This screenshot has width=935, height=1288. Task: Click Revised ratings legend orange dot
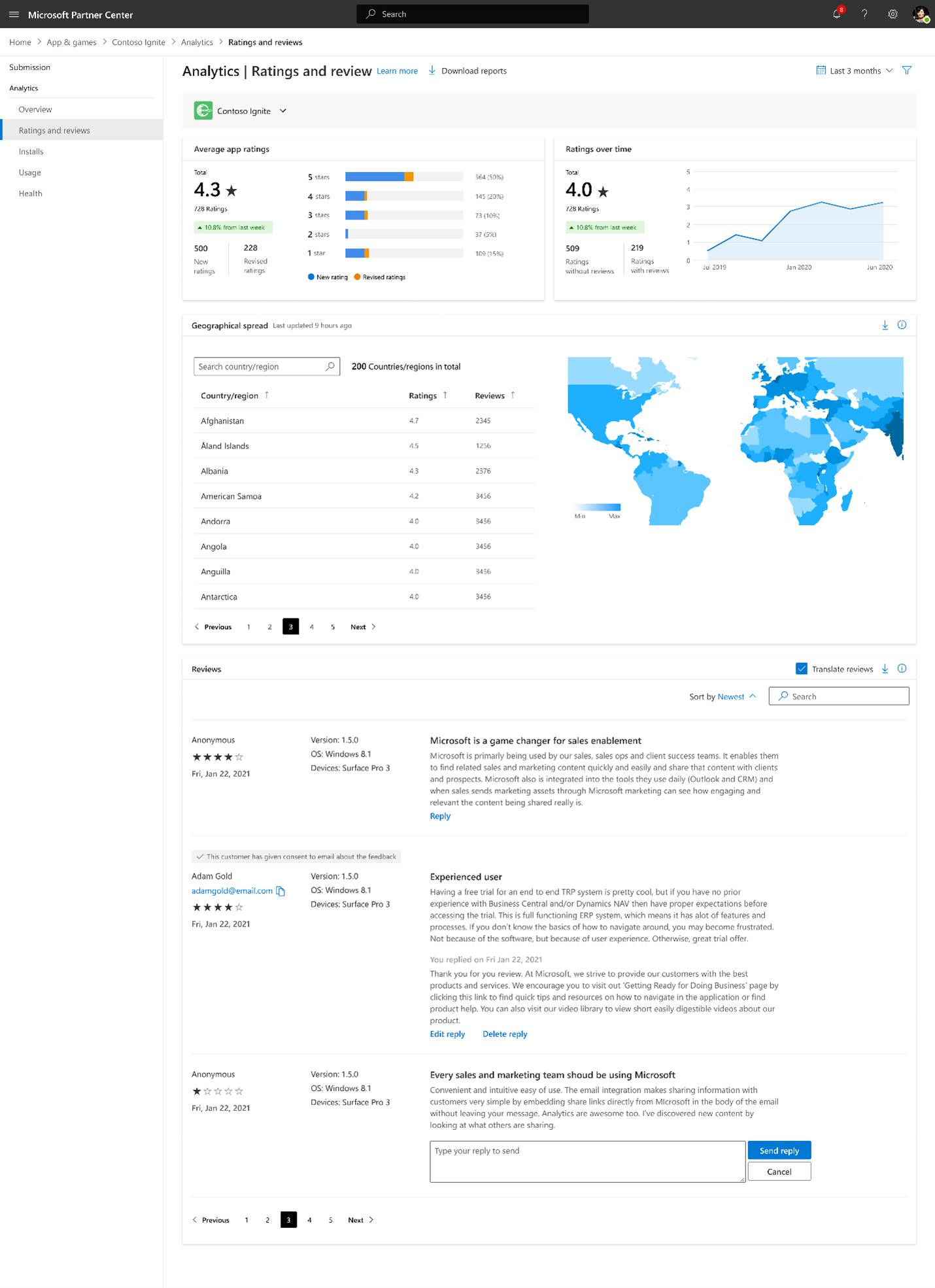coord(357,277)
